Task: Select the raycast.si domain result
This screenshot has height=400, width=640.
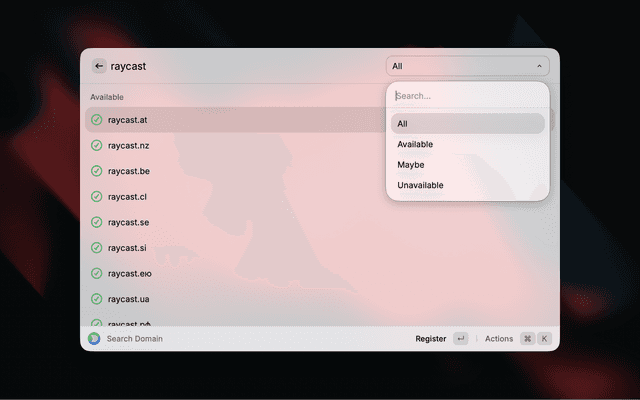Action: point(235,248)
